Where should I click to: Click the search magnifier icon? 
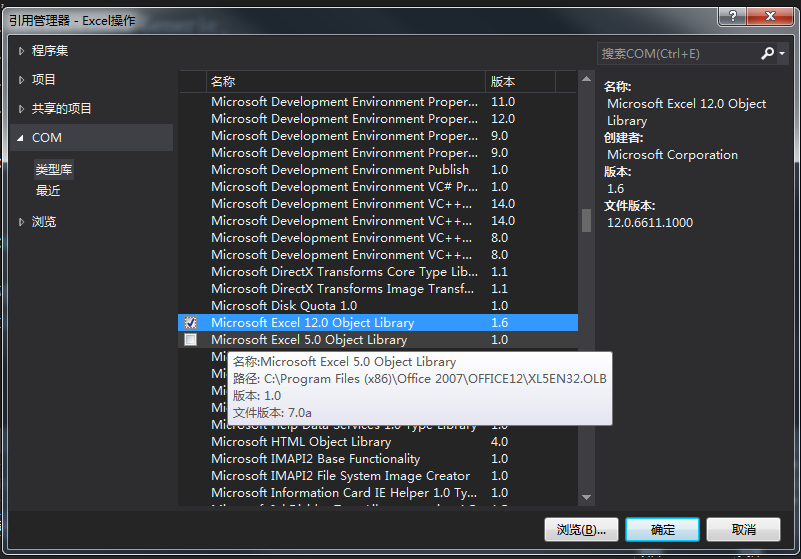pos(767,53)
